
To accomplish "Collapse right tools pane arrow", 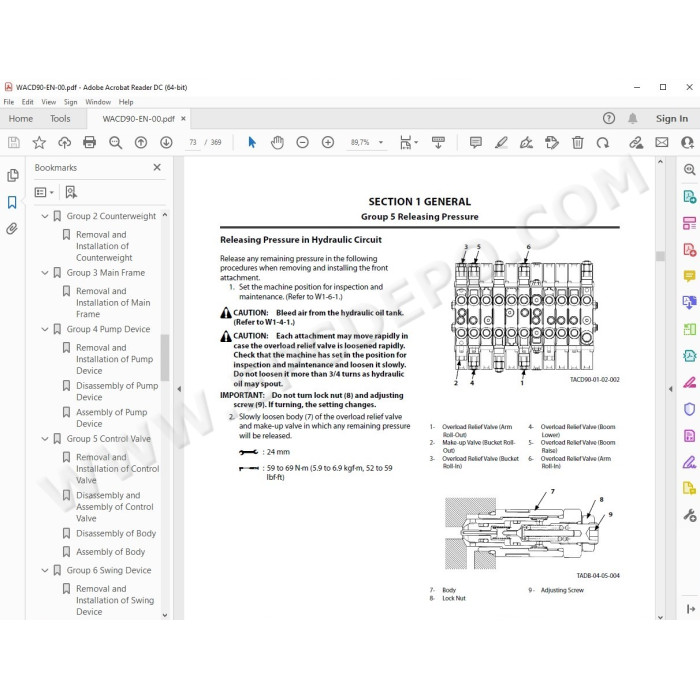I will pos(671,389).
